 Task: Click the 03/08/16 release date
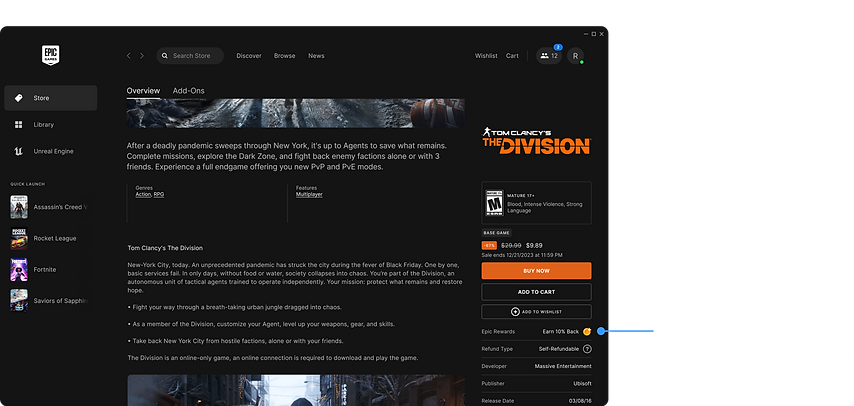point(580,401)
